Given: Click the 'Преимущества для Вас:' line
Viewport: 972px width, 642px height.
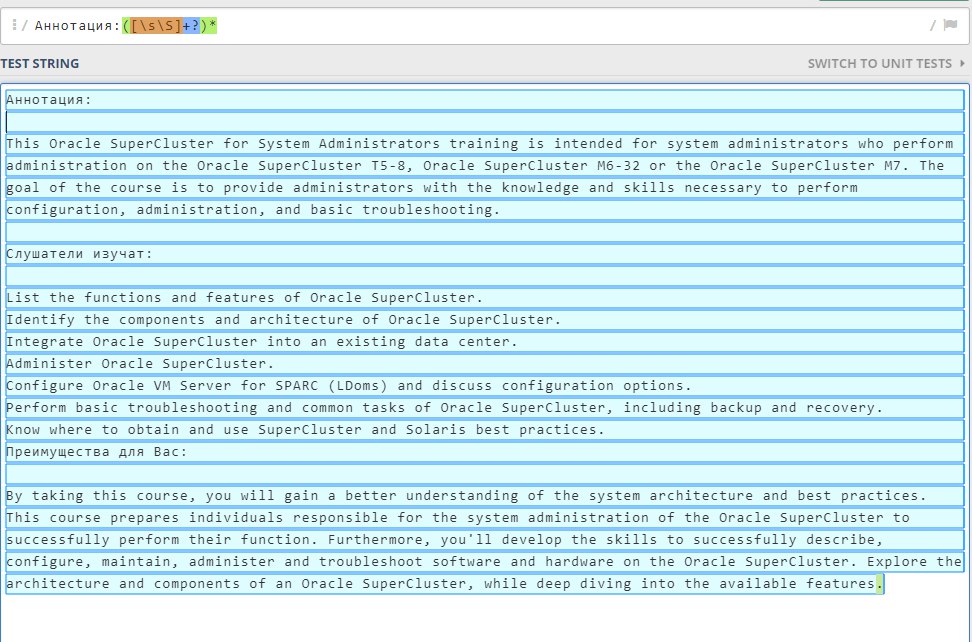Looking at the screenshot, I should pos(485,452).
